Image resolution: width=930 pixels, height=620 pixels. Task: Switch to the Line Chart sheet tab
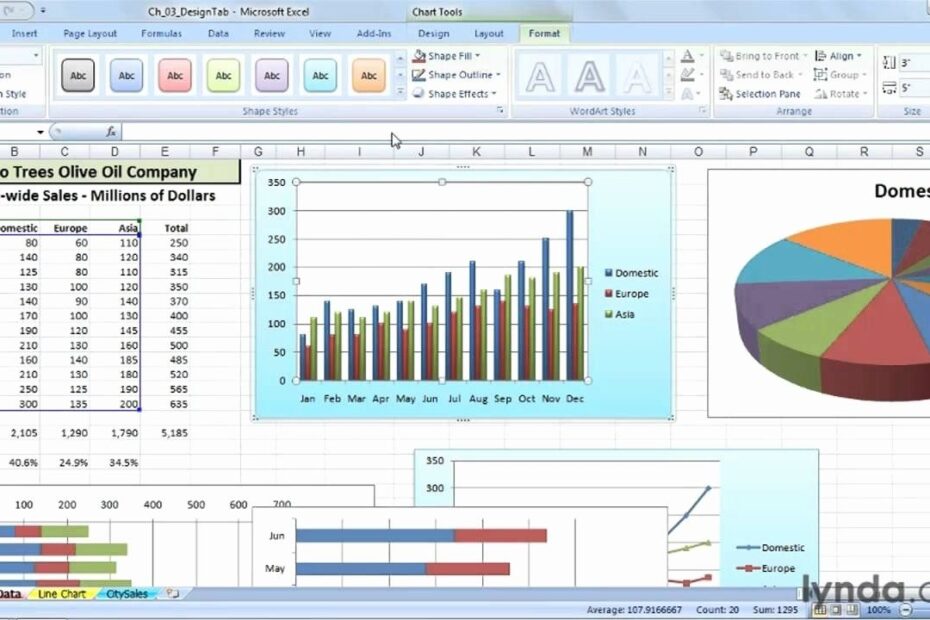pos(60,593)
